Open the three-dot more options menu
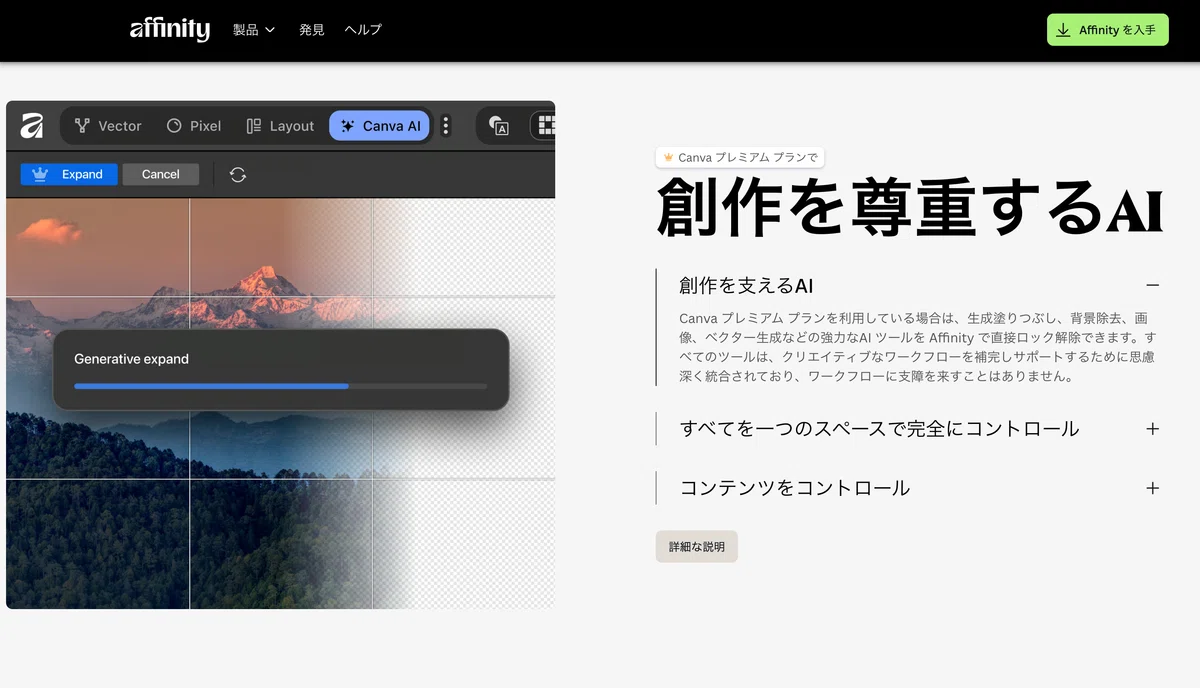Viewport: 1200px width, 688px height. click(x=446, y=126)
